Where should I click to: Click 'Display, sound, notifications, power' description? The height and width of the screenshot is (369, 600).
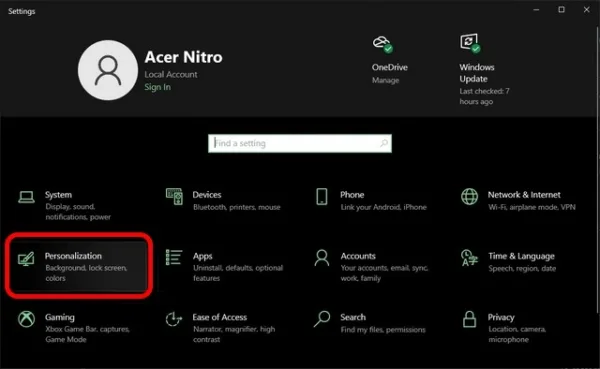pos(78,212)
